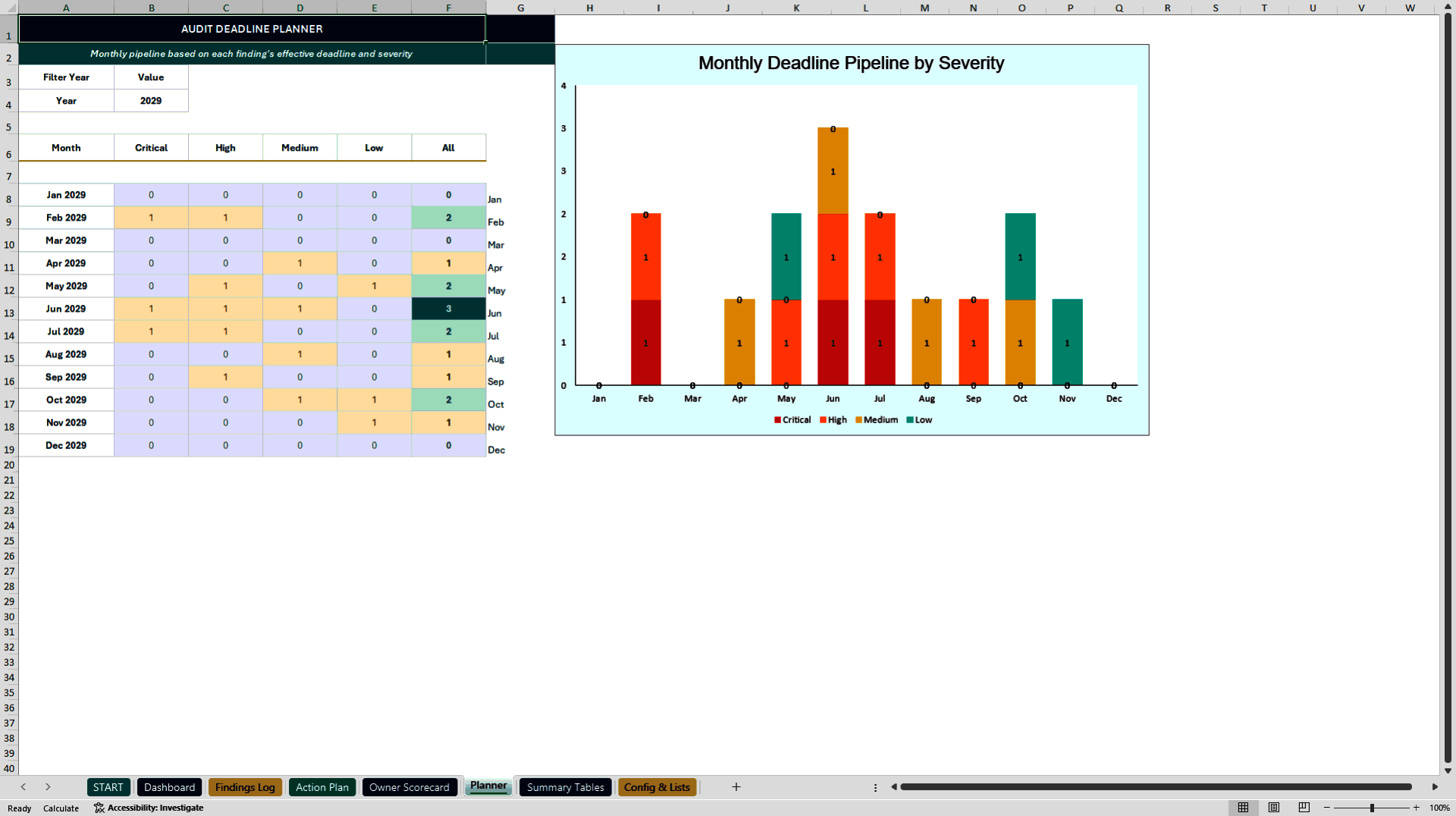Select the 'Filter Year' label cell

66,77
